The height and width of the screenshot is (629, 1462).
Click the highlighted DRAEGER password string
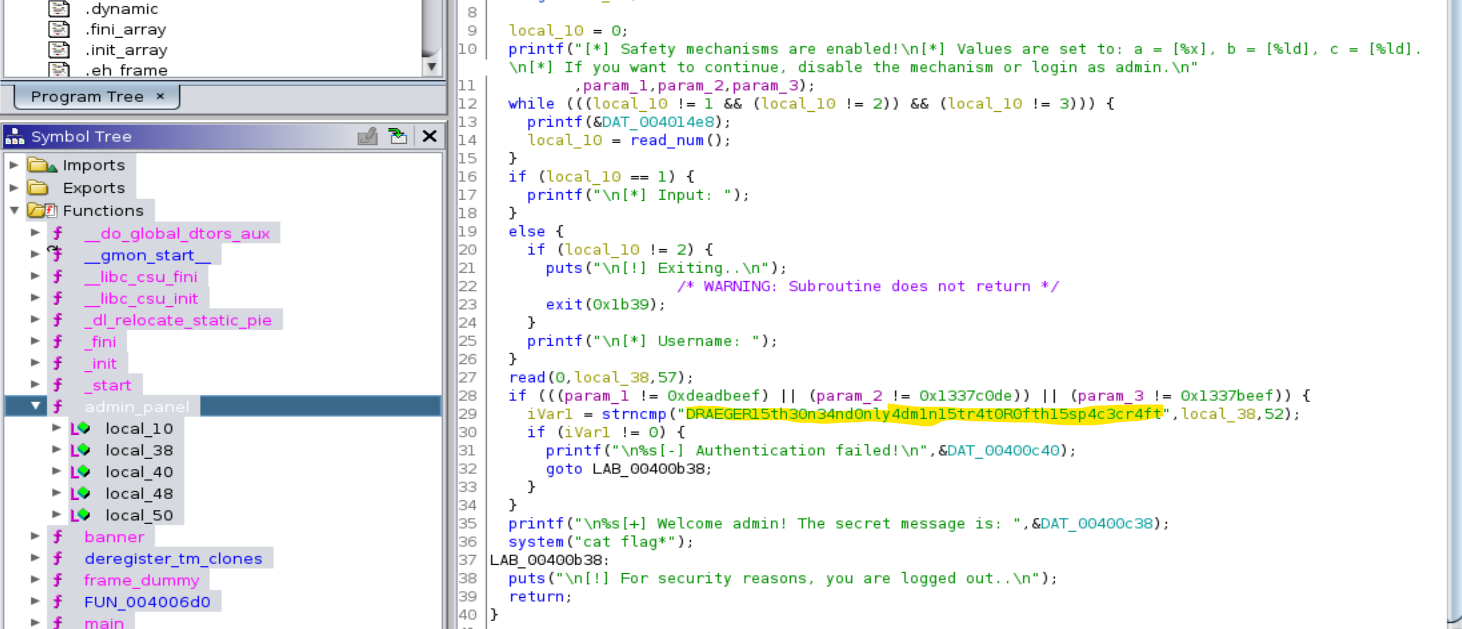(925, 413)
